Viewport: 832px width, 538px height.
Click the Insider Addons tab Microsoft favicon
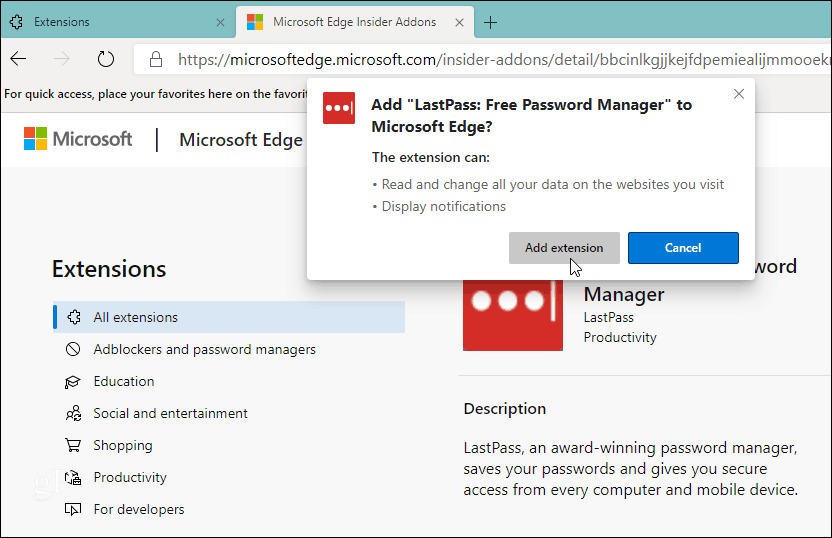255,22
